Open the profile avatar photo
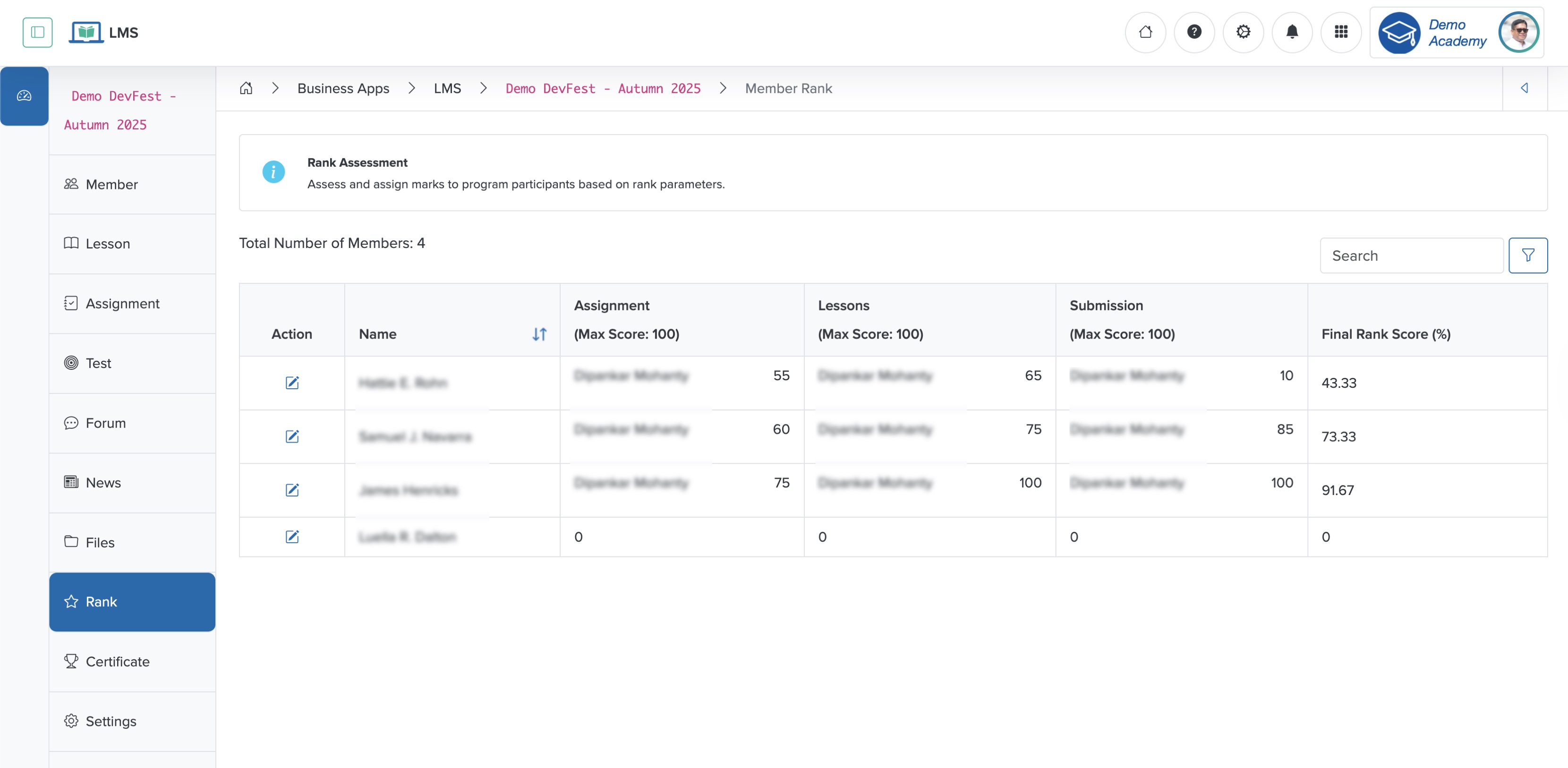The image size is (1568, 768). click(x=1519, y=32)
